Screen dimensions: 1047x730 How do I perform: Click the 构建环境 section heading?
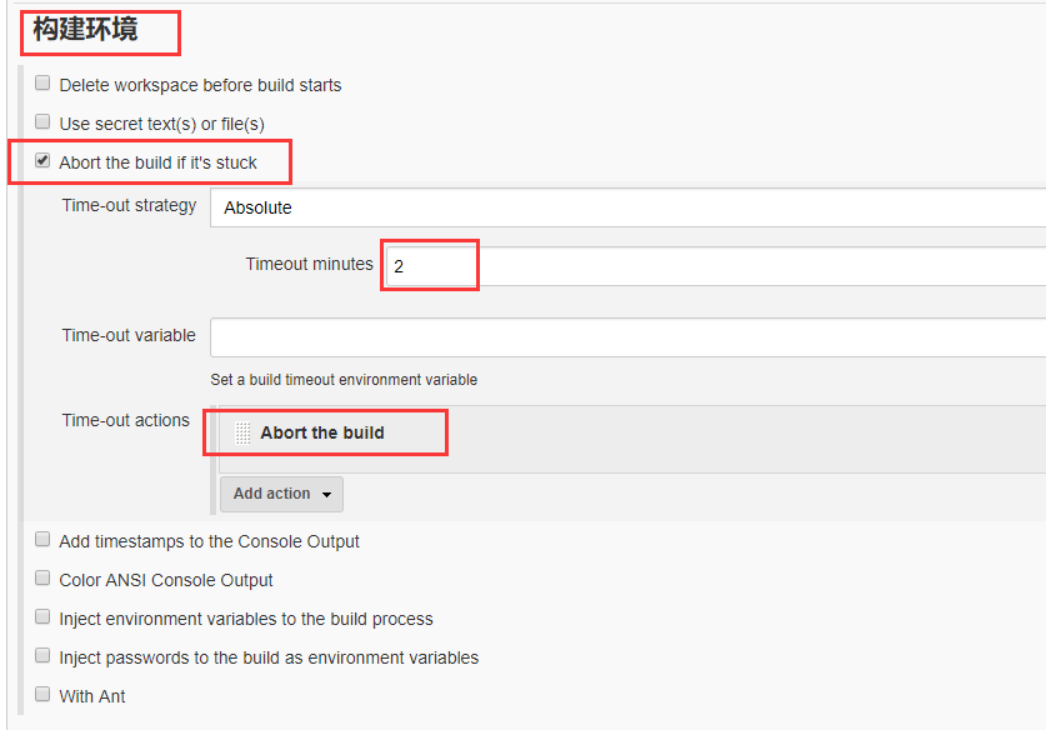point(86,30)
